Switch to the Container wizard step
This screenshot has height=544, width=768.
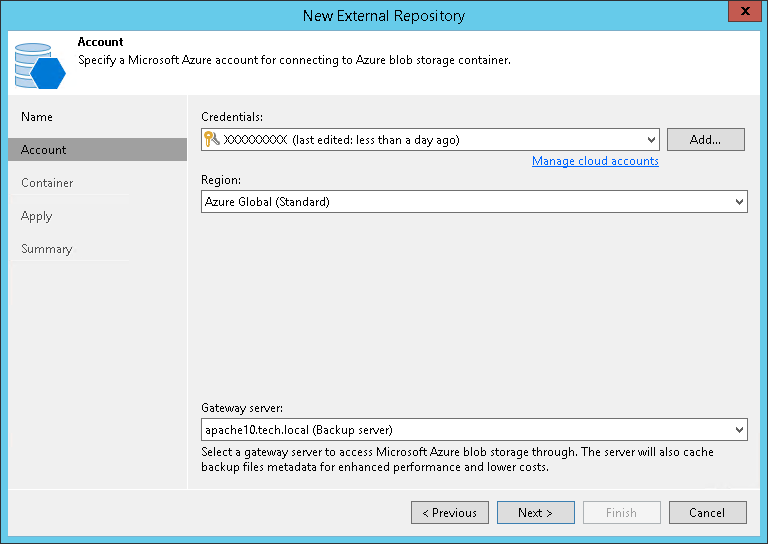pyautogui.click(x=47, y=183)
